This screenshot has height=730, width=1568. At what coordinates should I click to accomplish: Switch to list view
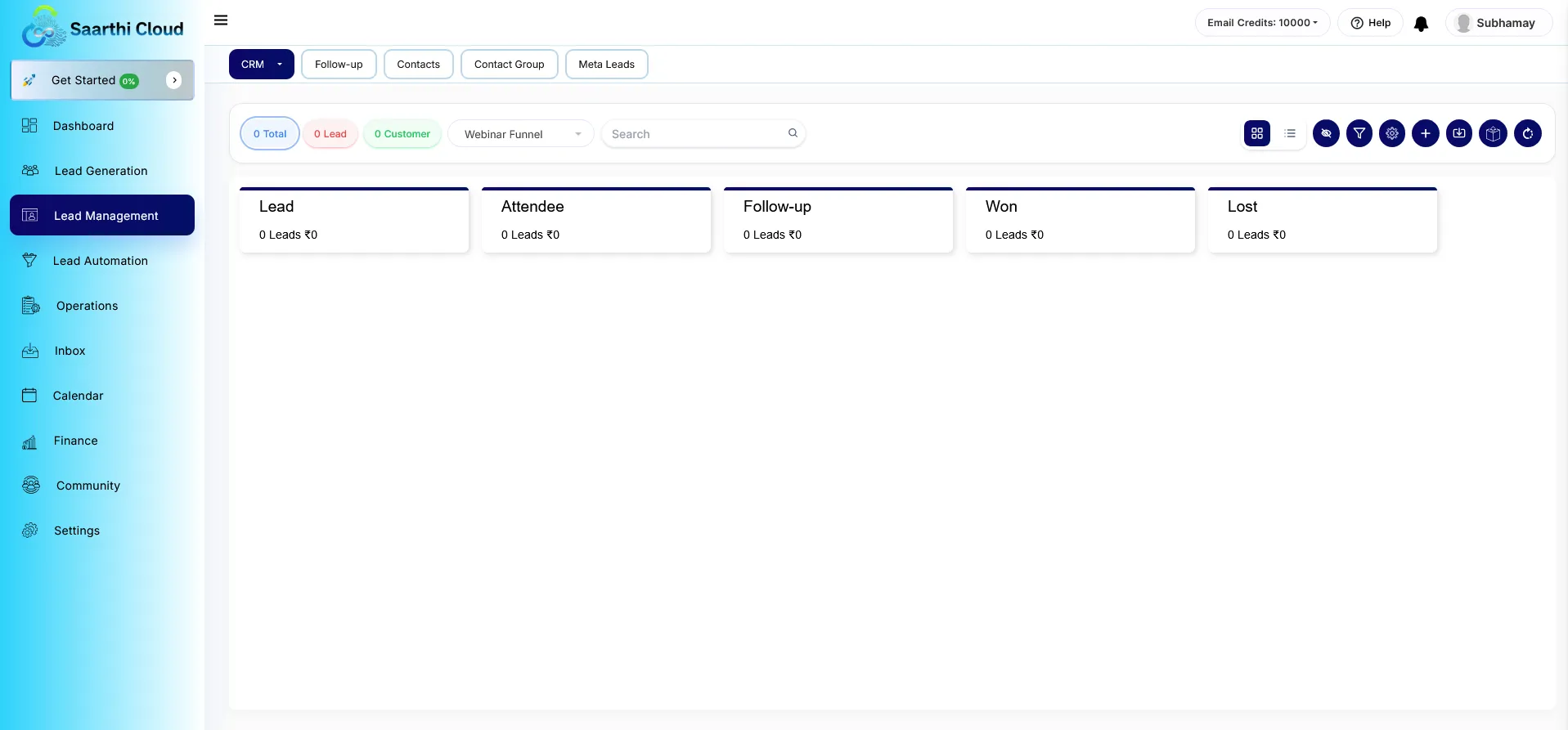[1290, 133]
